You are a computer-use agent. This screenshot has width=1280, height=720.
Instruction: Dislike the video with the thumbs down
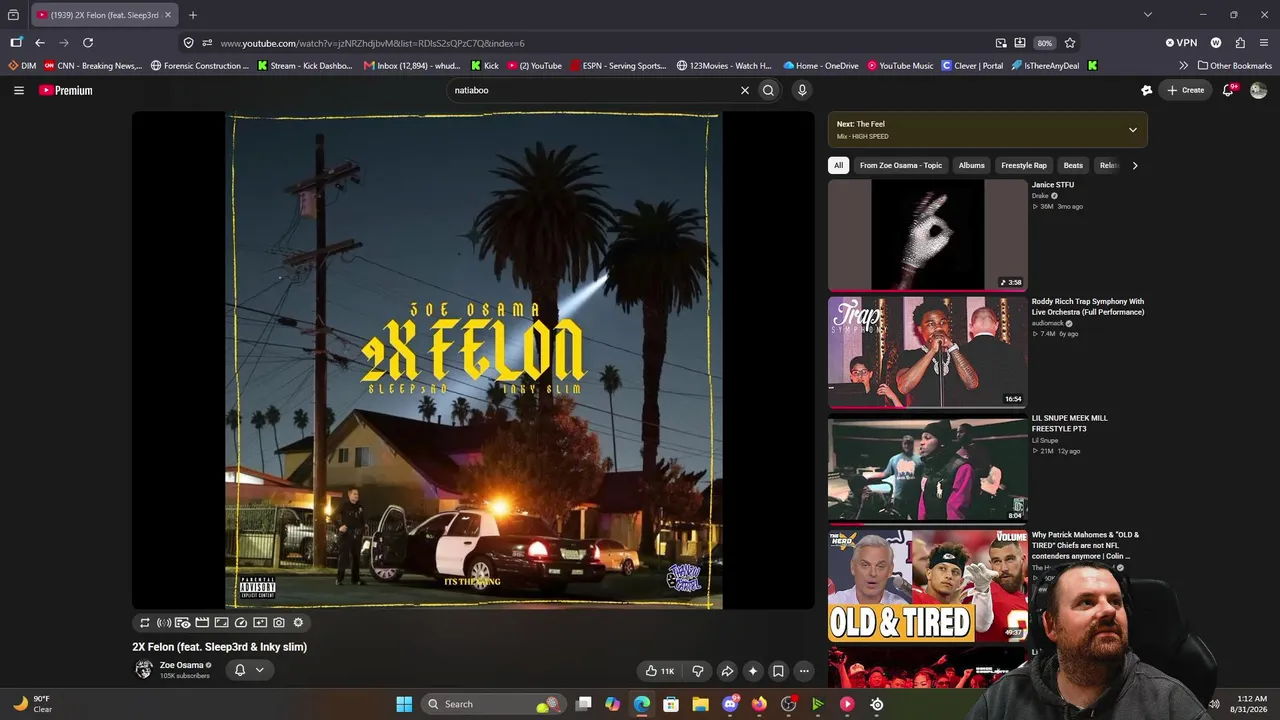click(x=698, y=671)
